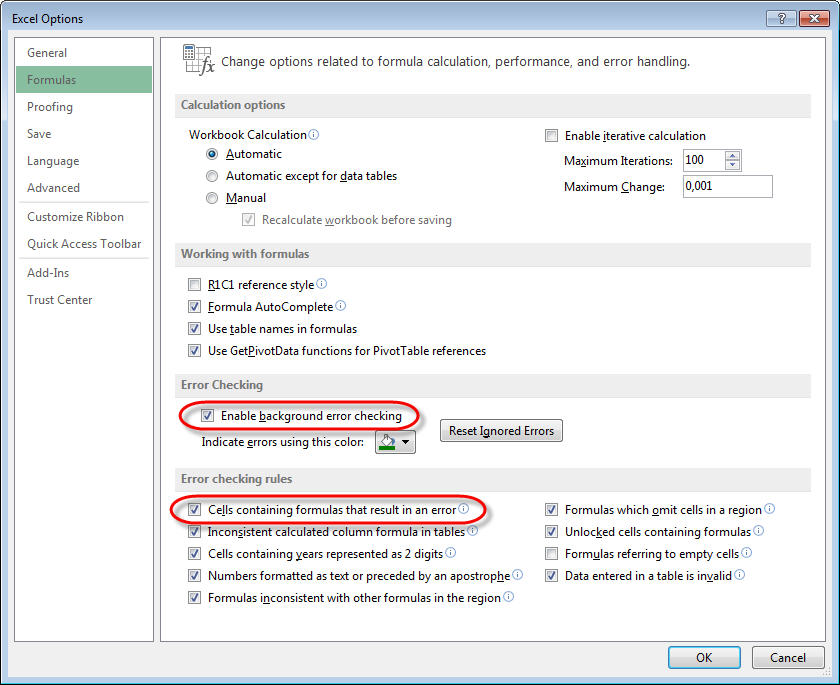840x685 pixels.
Task: Click the formulas fx header icon
Action: [x=199, y=60]
